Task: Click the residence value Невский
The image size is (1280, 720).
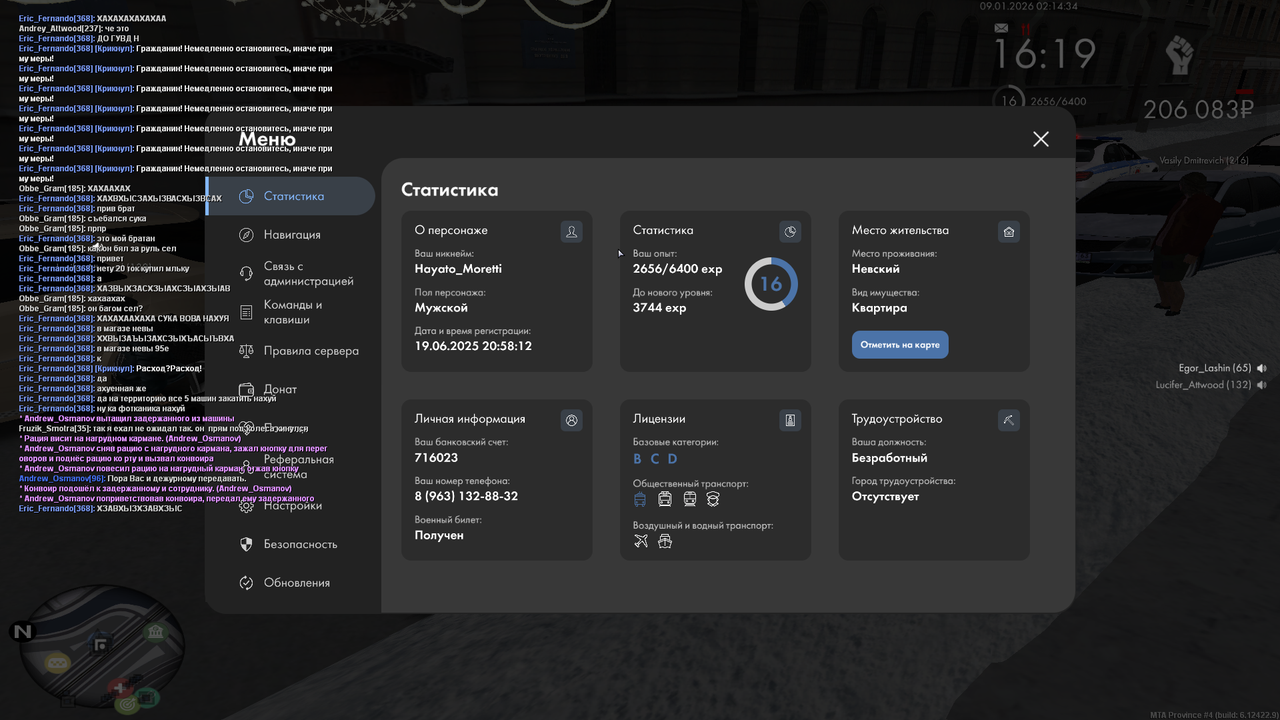Action: 876,269
